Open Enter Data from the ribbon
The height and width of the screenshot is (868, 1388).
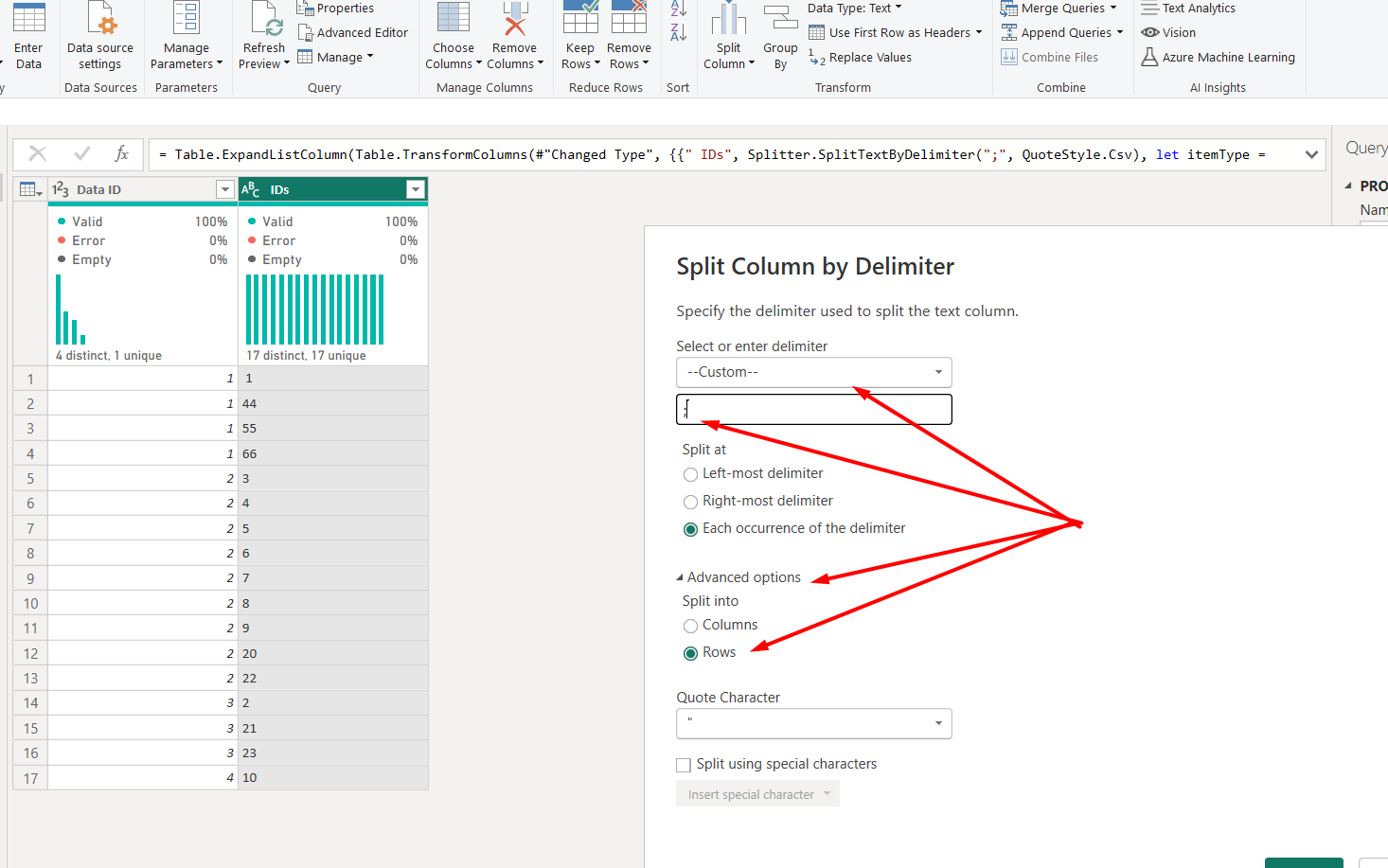click(28, 36)
